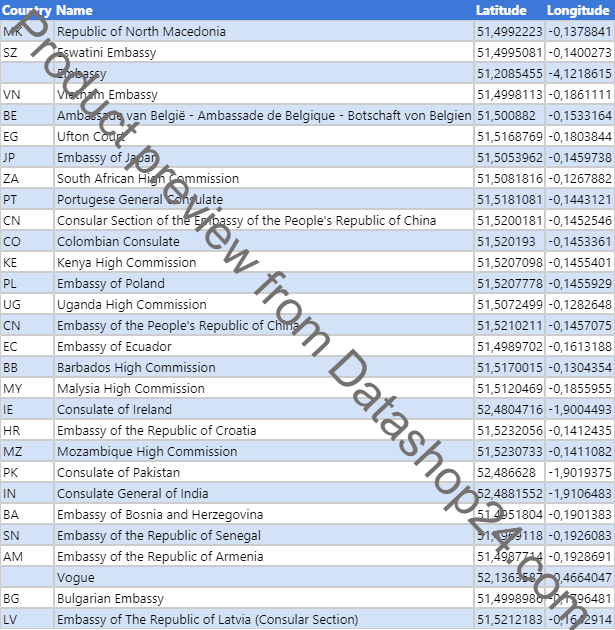Screen dimensions: 615x630
Task: Select the 'BG' country code cell
Action: pos(27,598)
